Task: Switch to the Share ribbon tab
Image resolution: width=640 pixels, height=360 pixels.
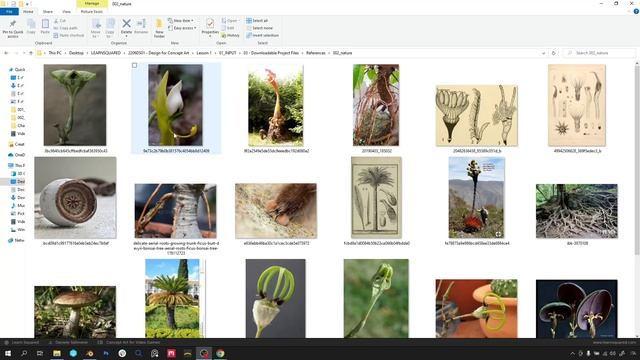Action: tap(48, 11)
